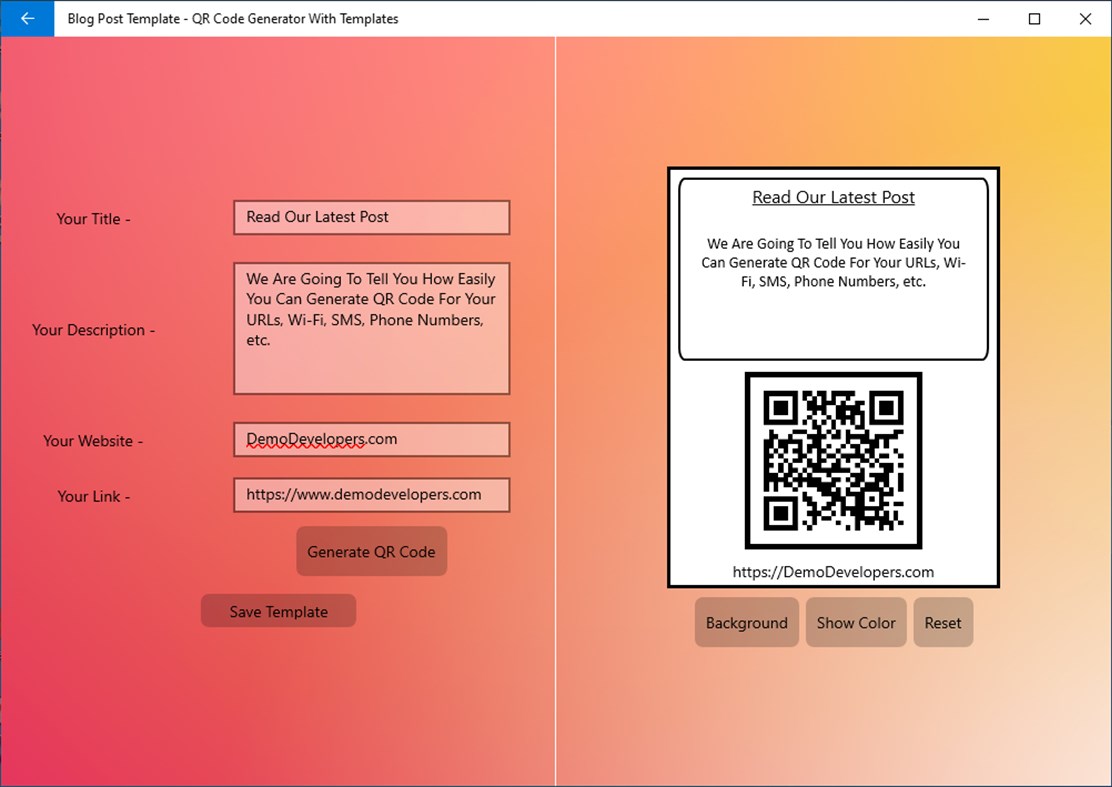
Task: Click the generated QR code image
Action: click(833, 461)
